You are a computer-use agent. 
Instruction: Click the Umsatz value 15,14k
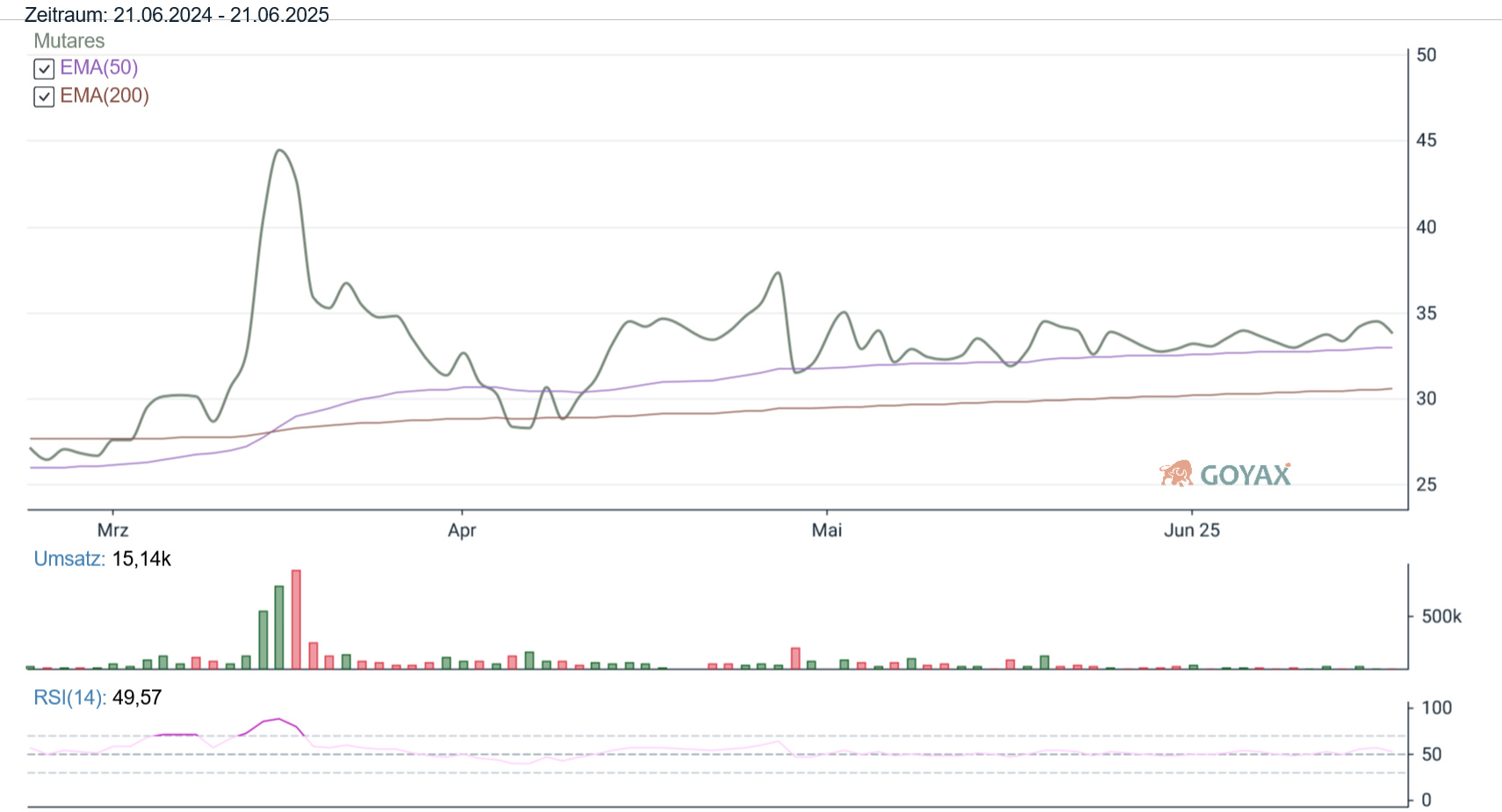pos(141,559)
